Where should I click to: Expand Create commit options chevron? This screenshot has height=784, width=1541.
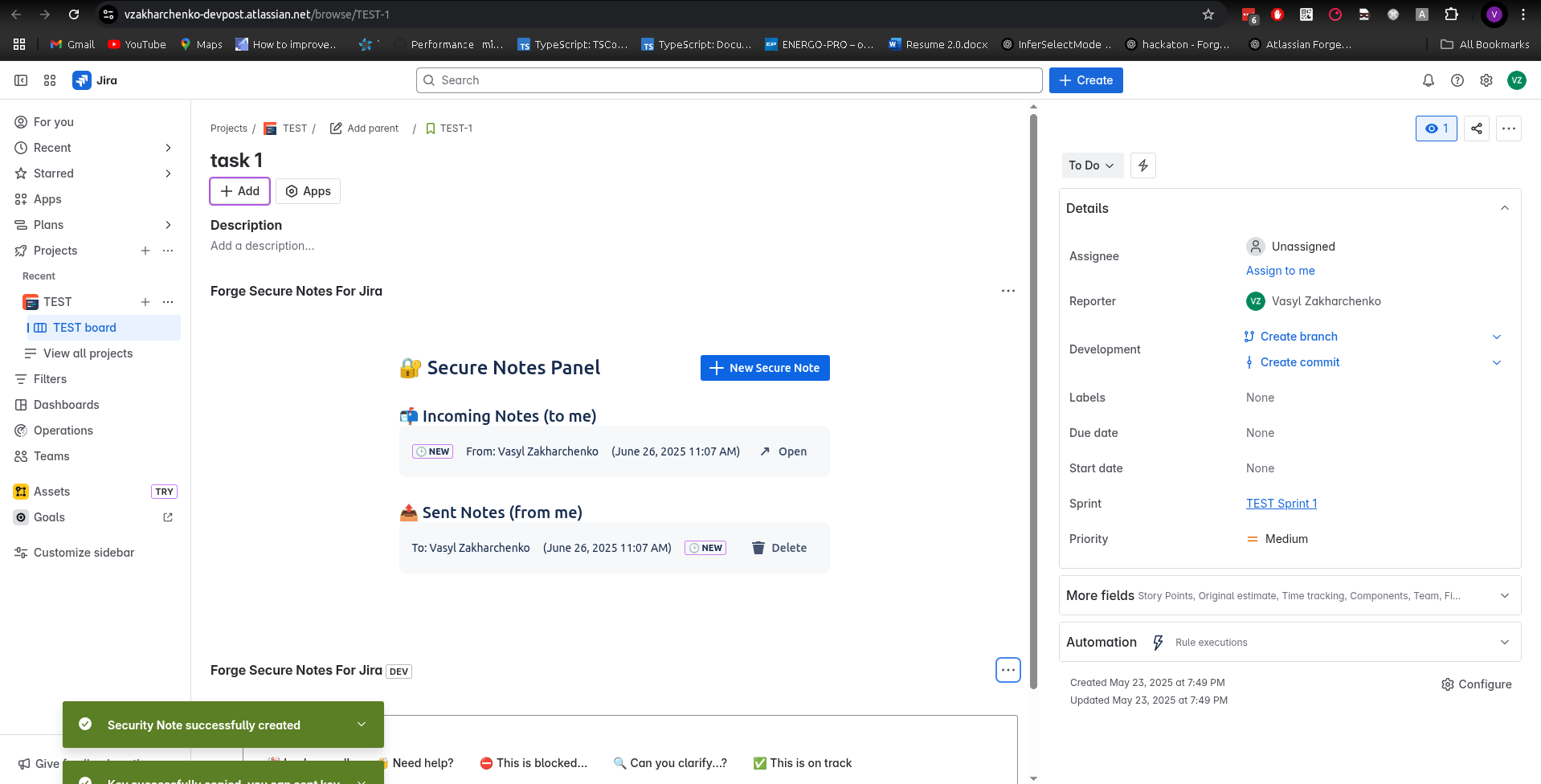[1497, 362]
